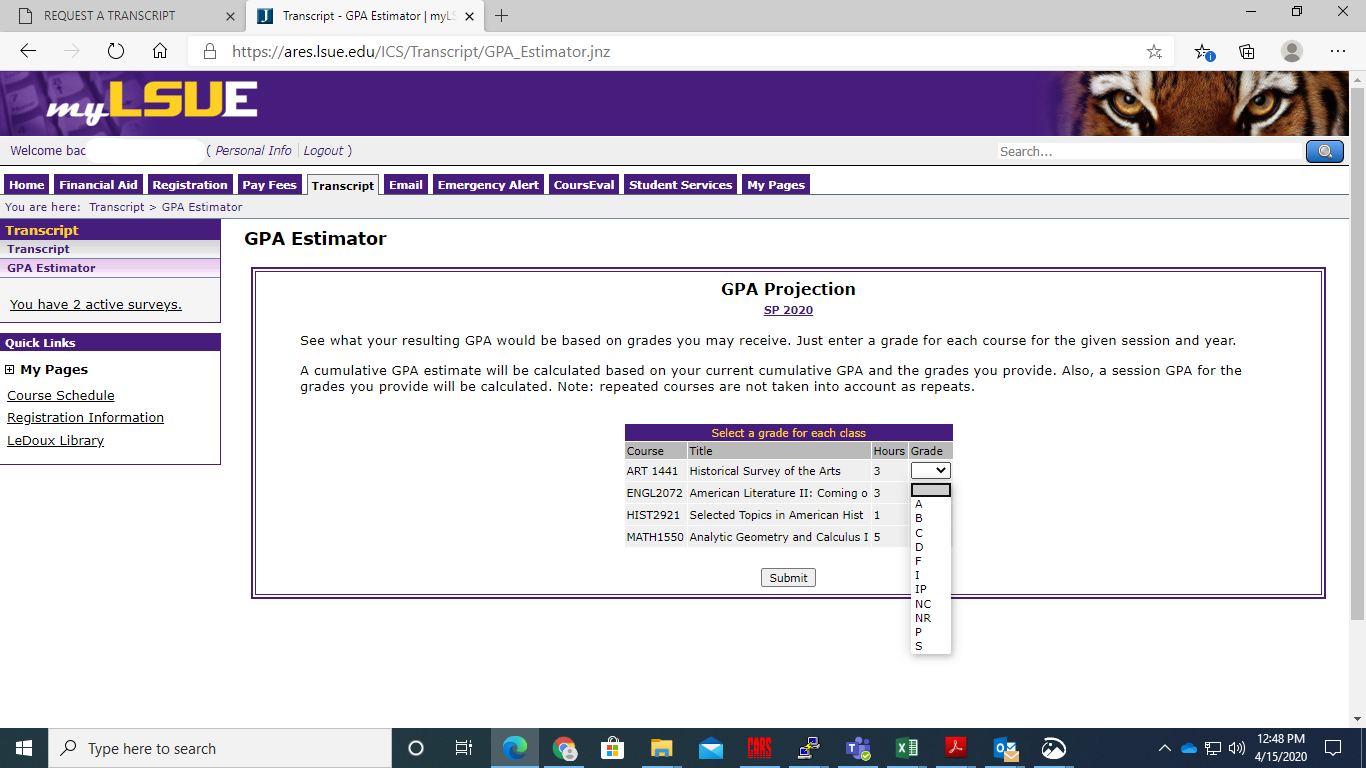Click Transcript in the breadcrumb
The height and width of the screenshot is (768, 1366).
tap(117, 207)
